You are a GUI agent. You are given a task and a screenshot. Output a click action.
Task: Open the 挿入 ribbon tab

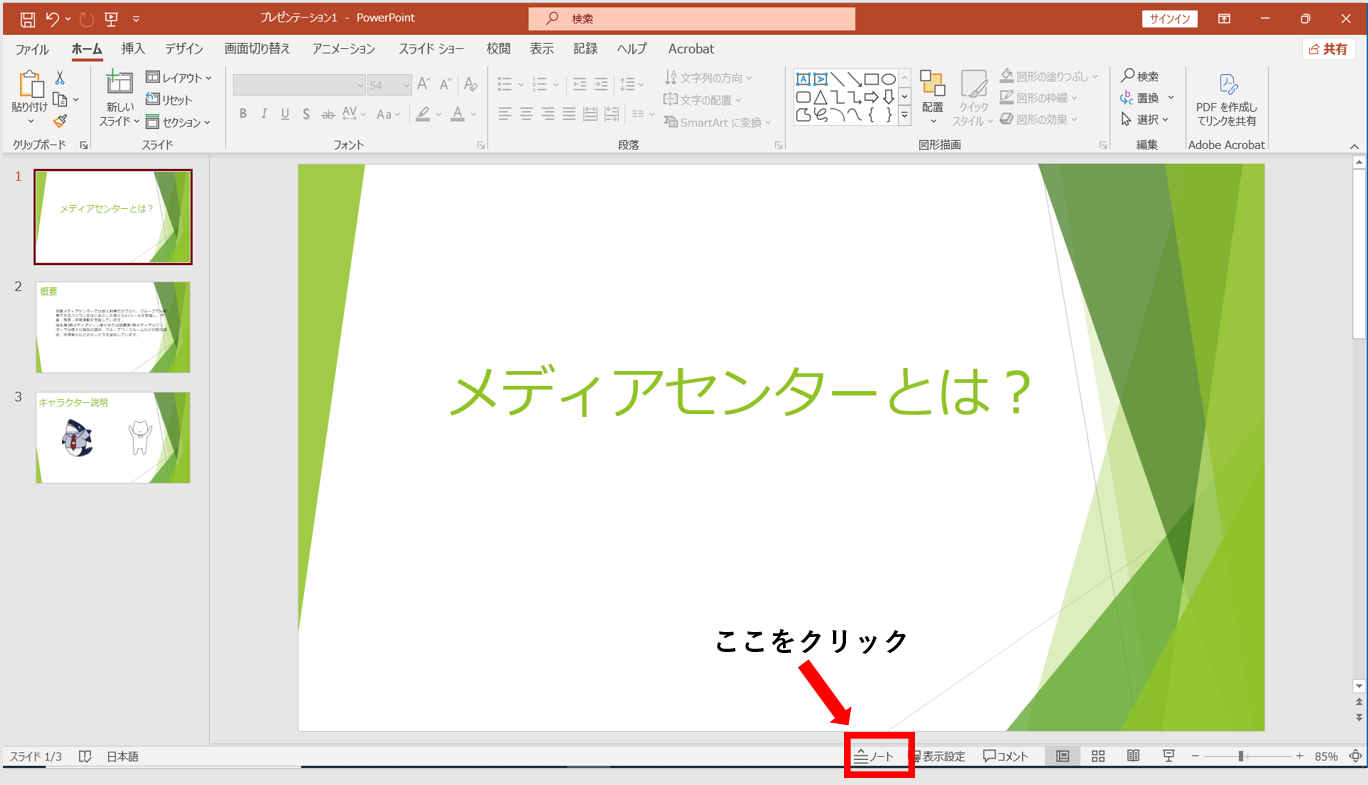coord(133,49)
